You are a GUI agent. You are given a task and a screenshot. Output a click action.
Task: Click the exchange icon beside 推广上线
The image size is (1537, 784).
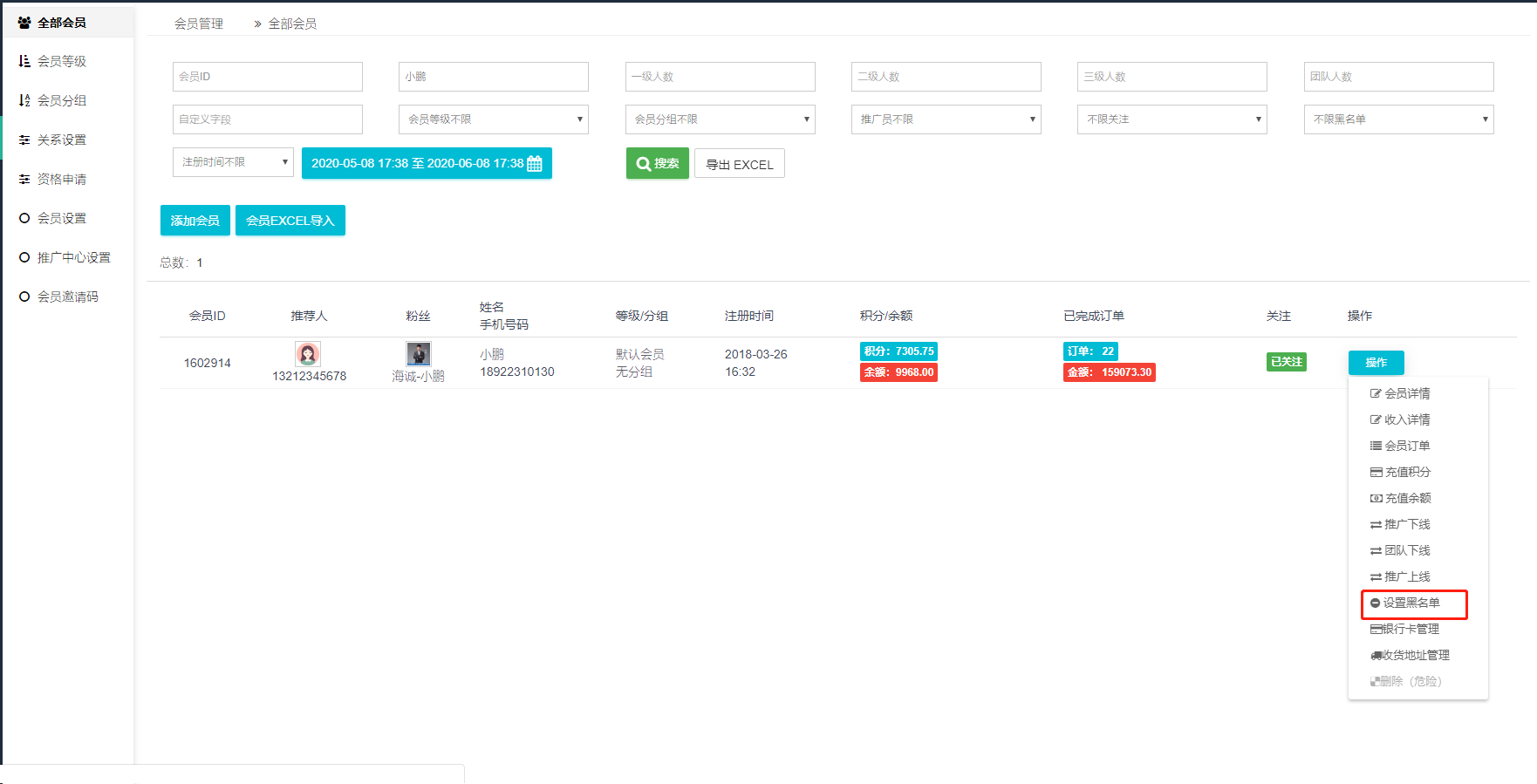(1376, 576)
